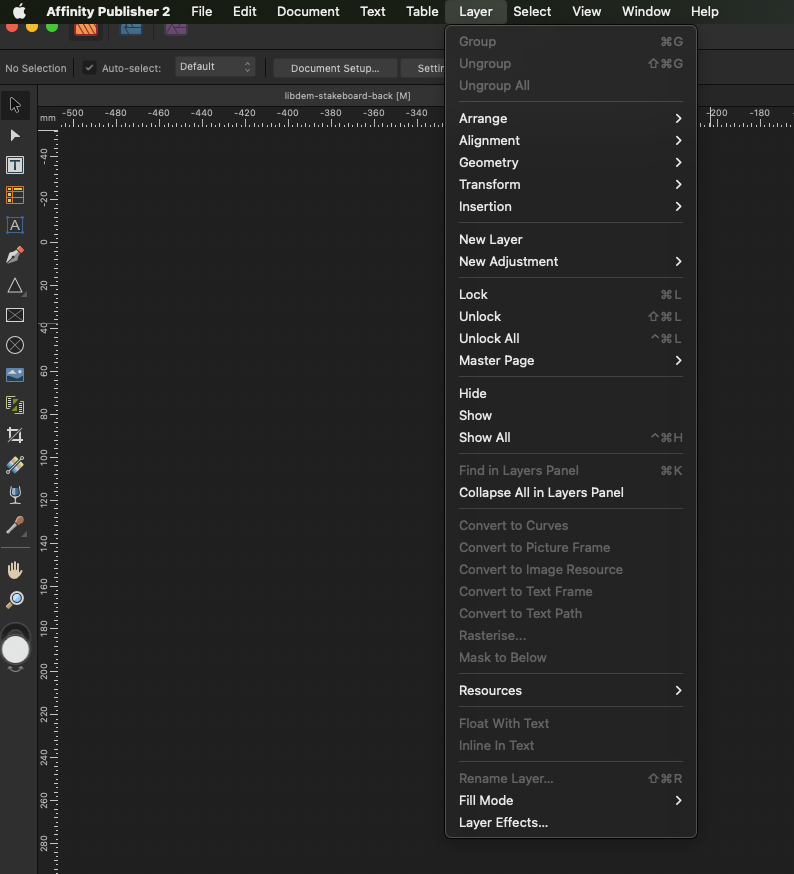
Task: Open the Table menu
Action: click(422, 11)
